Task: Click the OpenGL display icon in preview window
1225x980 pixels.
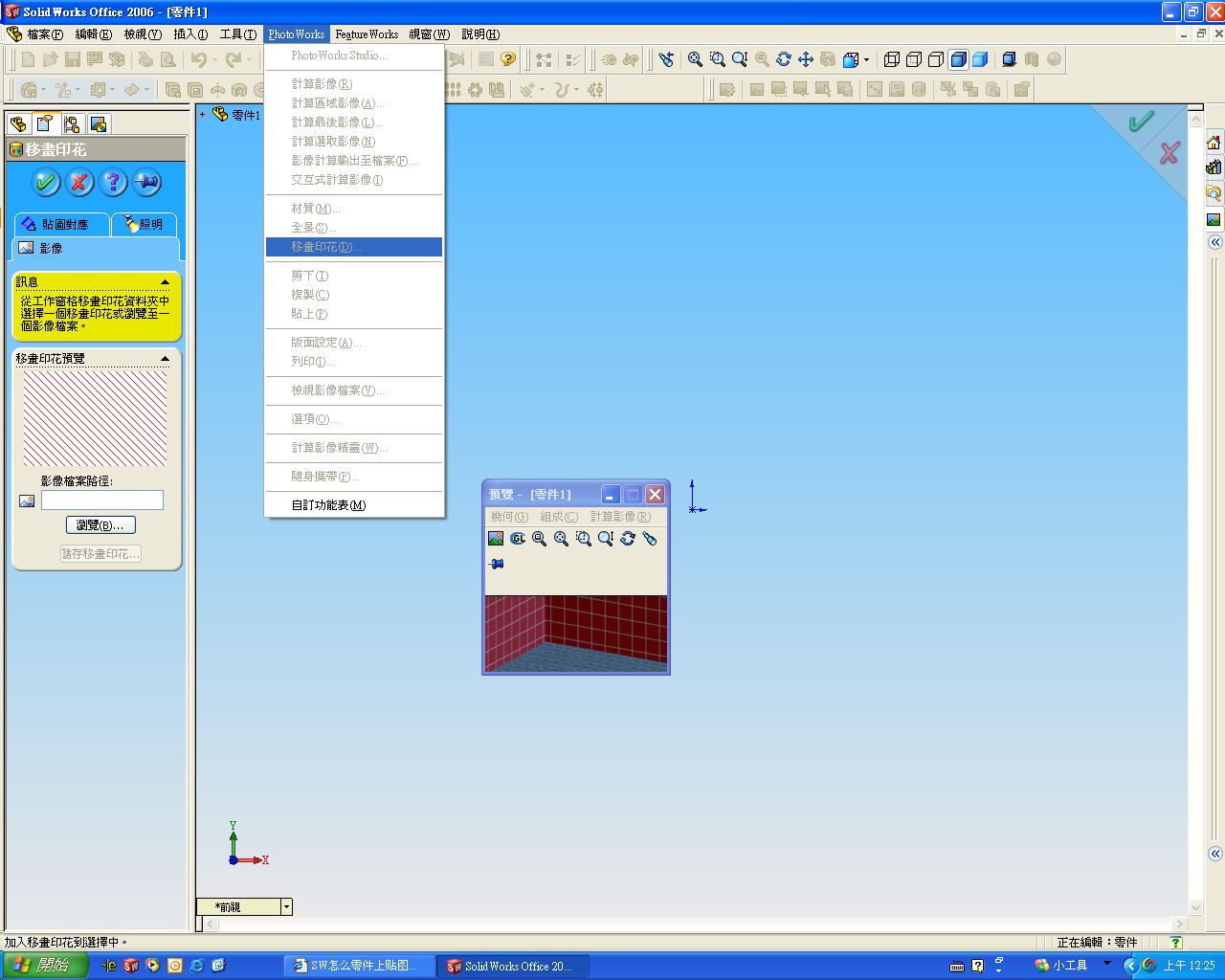Action: pos(518,539)
